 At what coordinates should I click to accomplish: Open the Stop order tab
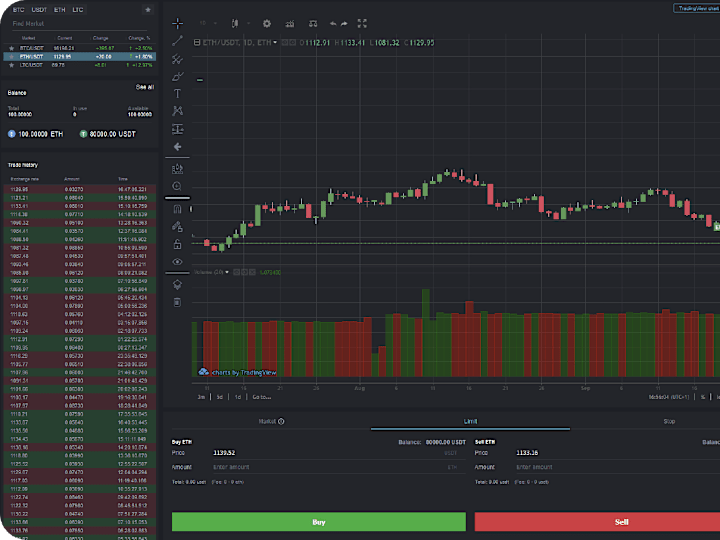669,421
